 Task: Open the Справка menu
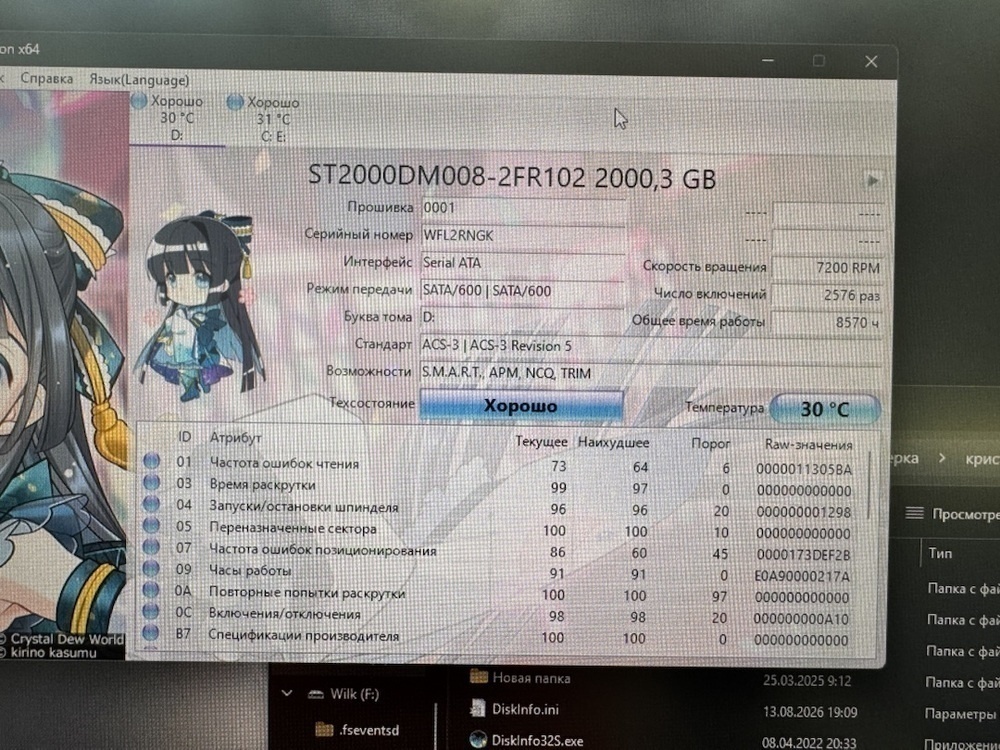pos(47,78)
